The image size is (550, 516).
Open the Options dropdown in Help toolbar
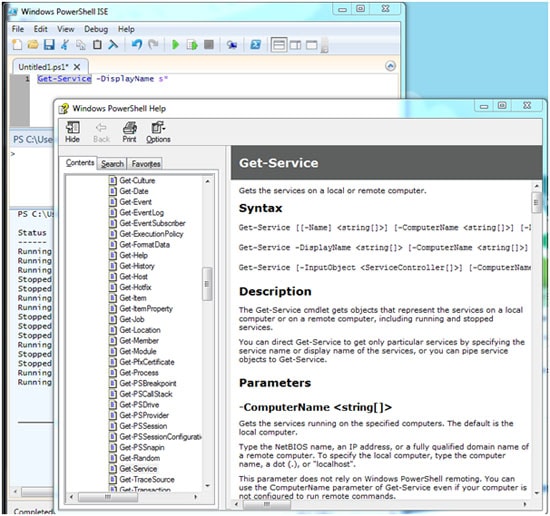pos(158,132)
